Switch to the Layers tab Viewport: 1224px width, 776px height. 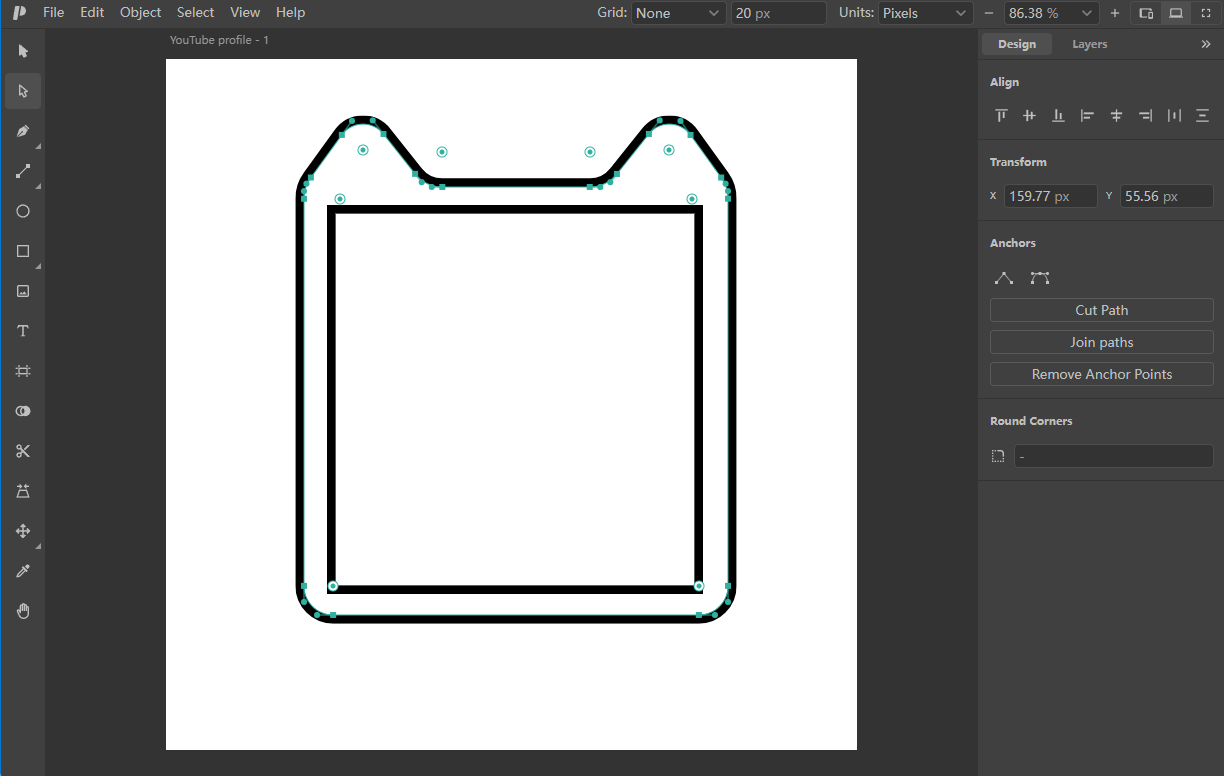click(1089, 44)
